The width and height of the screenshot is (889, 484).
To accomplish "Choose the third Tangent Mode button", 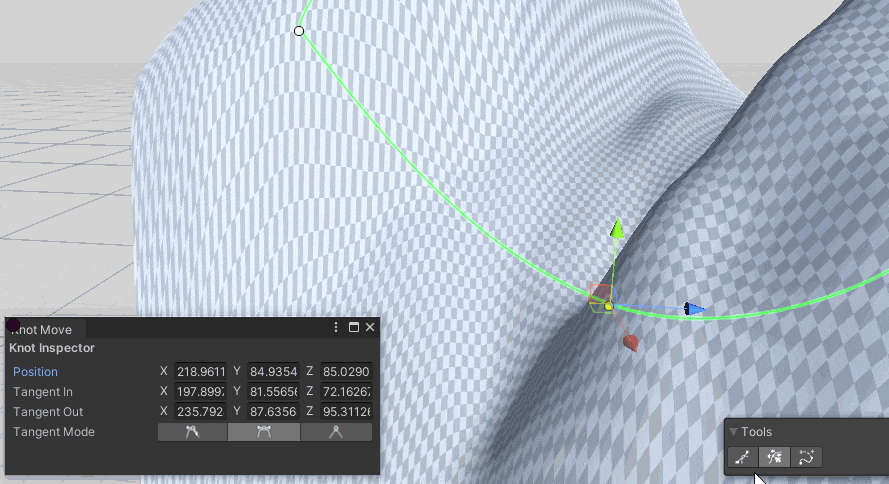I will [336, 432].
